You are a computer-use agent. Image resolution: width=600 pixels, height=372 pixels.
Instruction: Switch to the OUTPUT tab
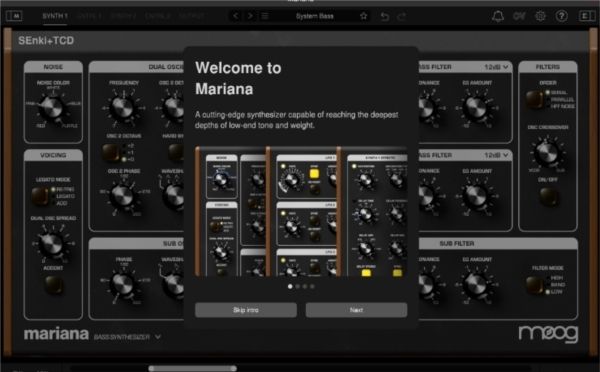point(191,16)
